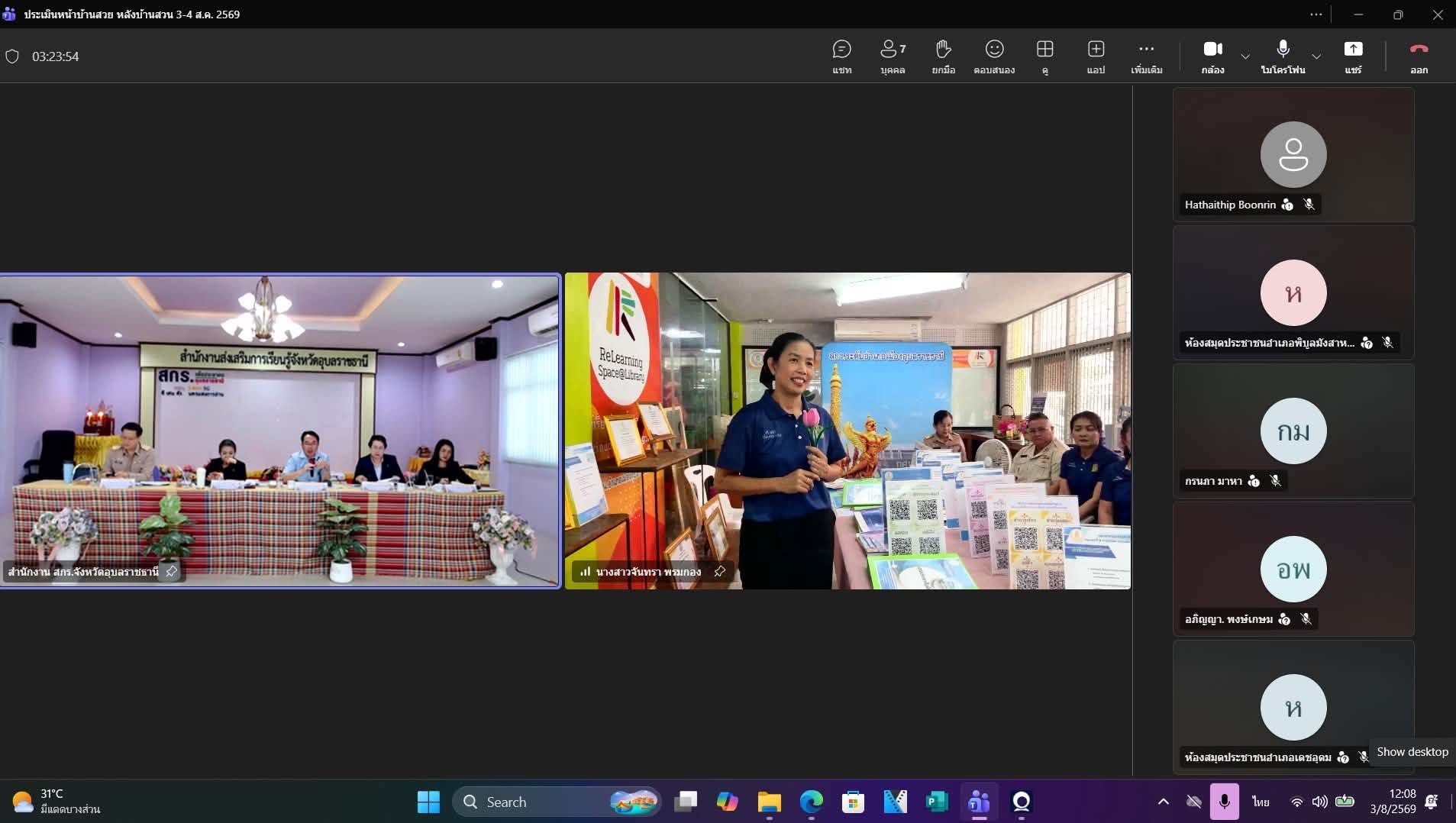Open the Wi-Fi network settings

[x=1296, y=802]
